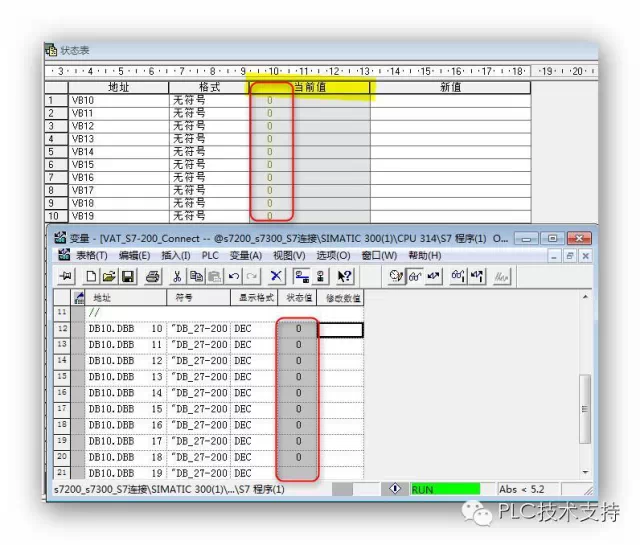Click the comment row 11 with //

click(x=224, y=313)
